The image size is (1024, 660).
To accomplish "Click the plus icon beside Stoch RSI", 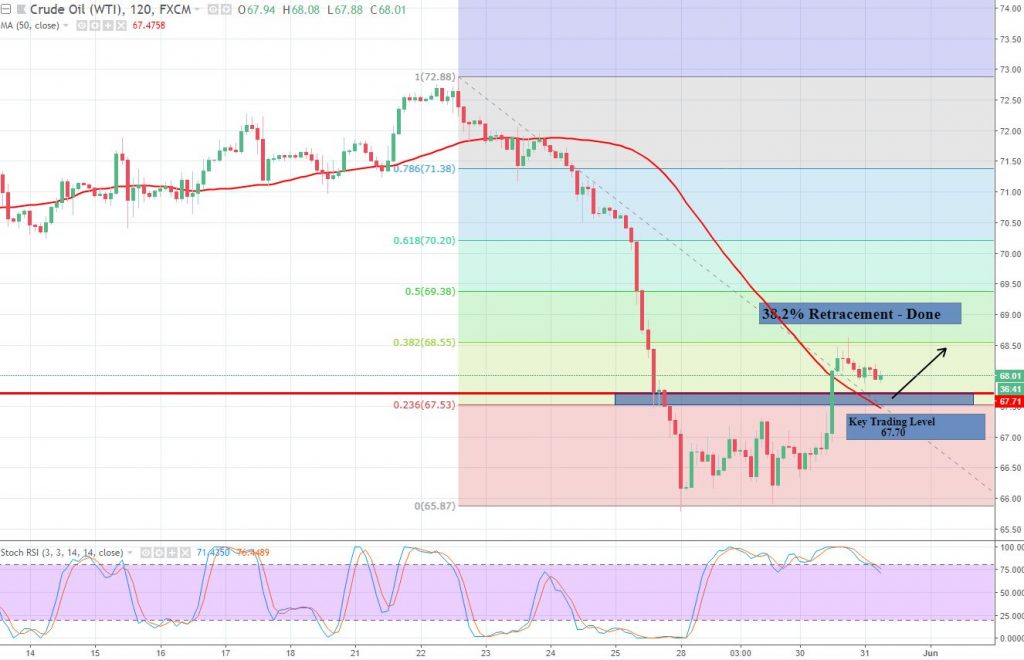I will (172, 552).
